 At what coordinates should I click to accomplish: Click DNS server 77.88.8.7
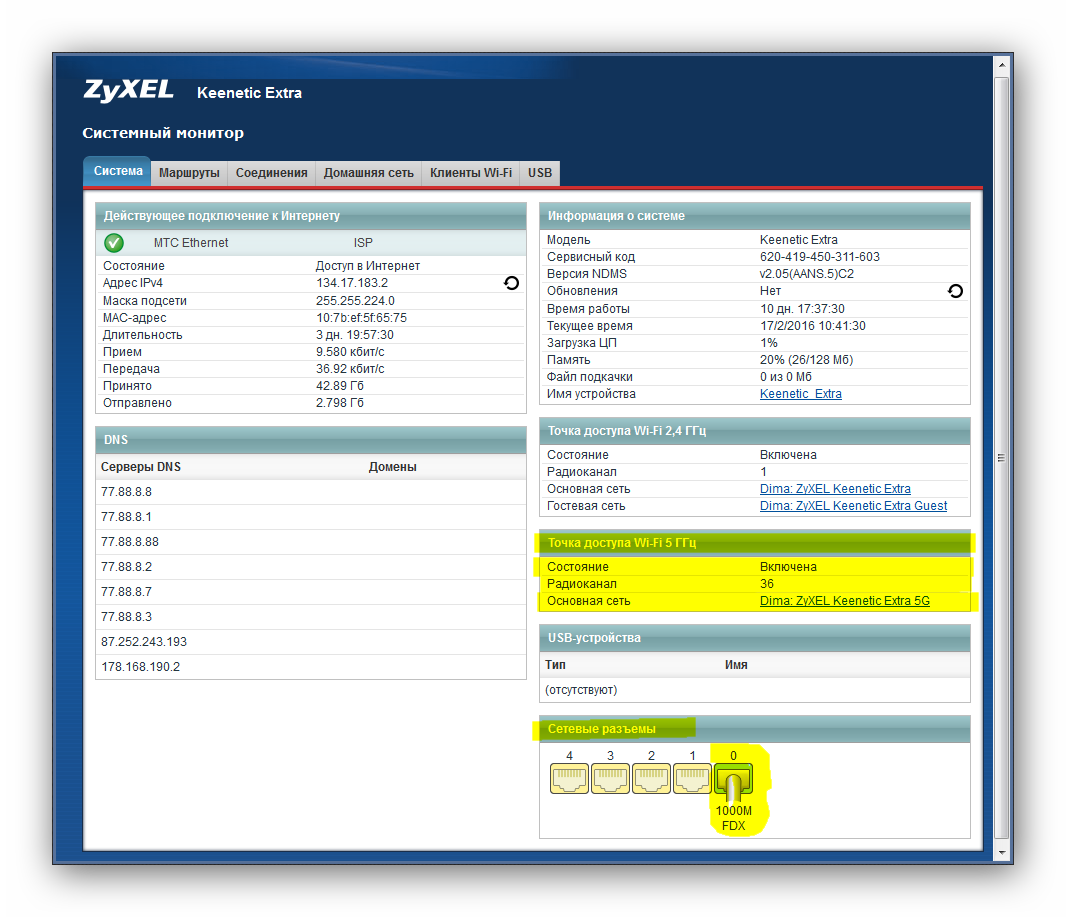(x=126, y=592)
